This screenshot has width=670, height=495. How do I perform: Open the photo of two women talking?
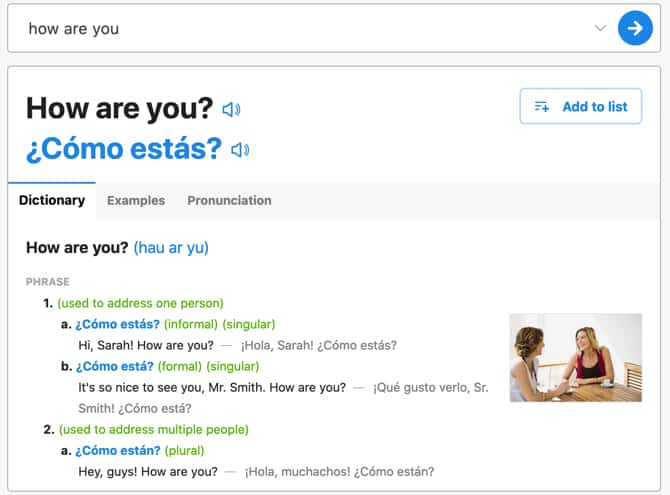(x=576, y=358)
